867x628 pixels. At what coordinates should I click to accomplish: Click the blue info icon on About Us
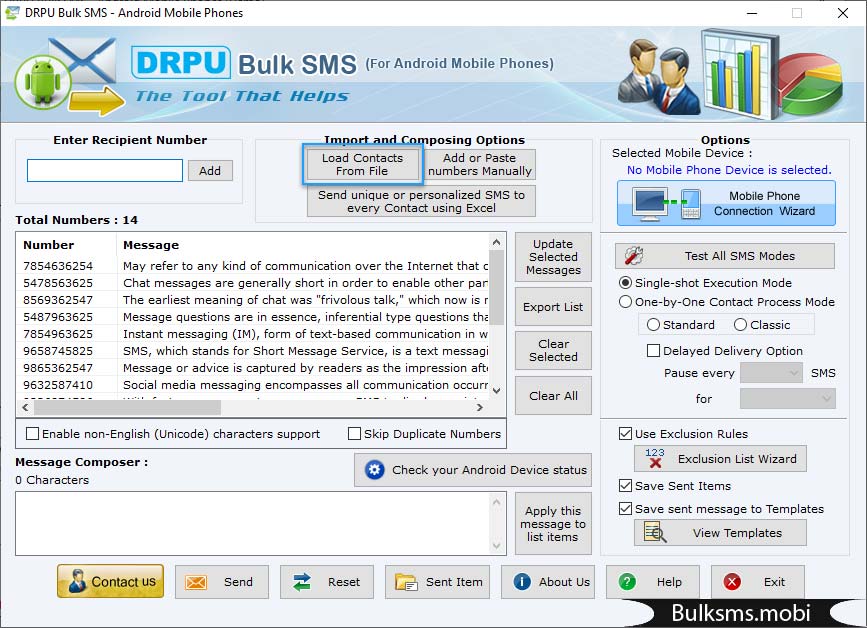coord(522,582)
